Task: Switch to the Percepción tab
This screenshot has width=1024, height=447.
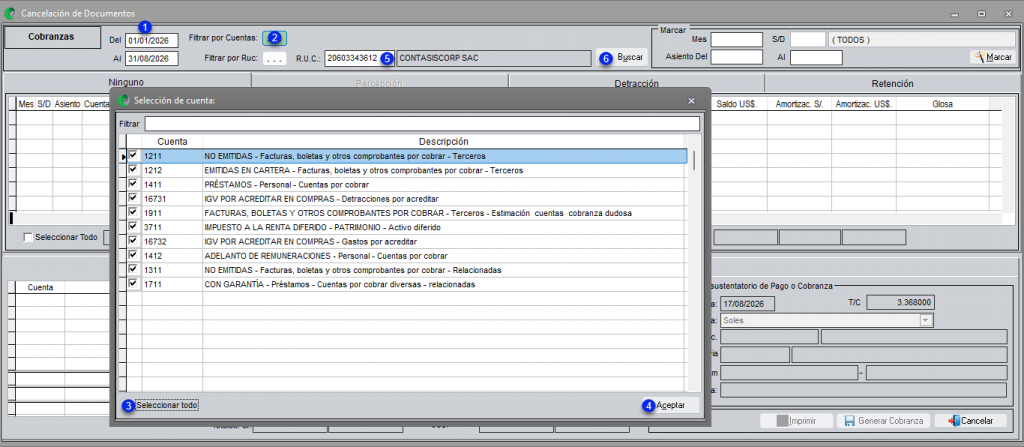Action: coord(379,84)
